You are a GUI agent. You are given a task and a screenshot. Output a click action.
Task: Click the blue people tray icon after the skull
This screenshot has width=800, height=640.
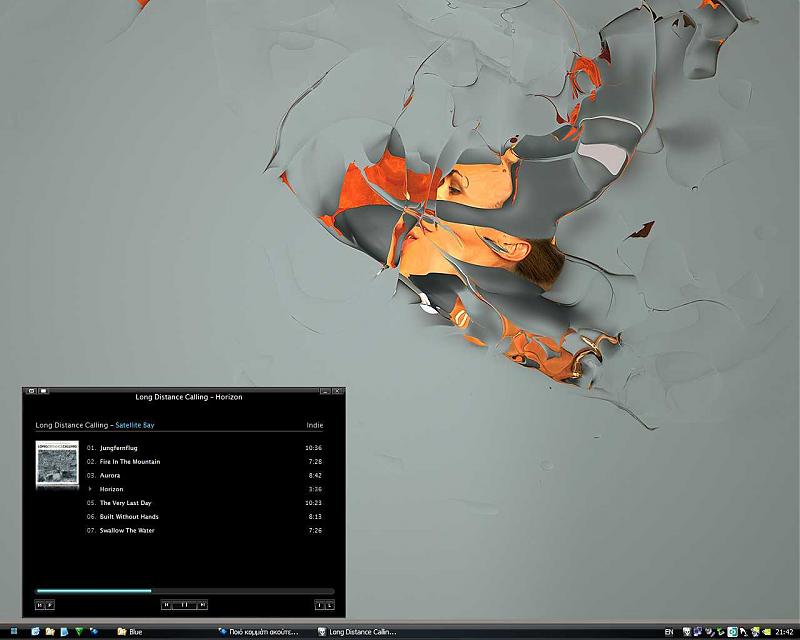[697, 632]
